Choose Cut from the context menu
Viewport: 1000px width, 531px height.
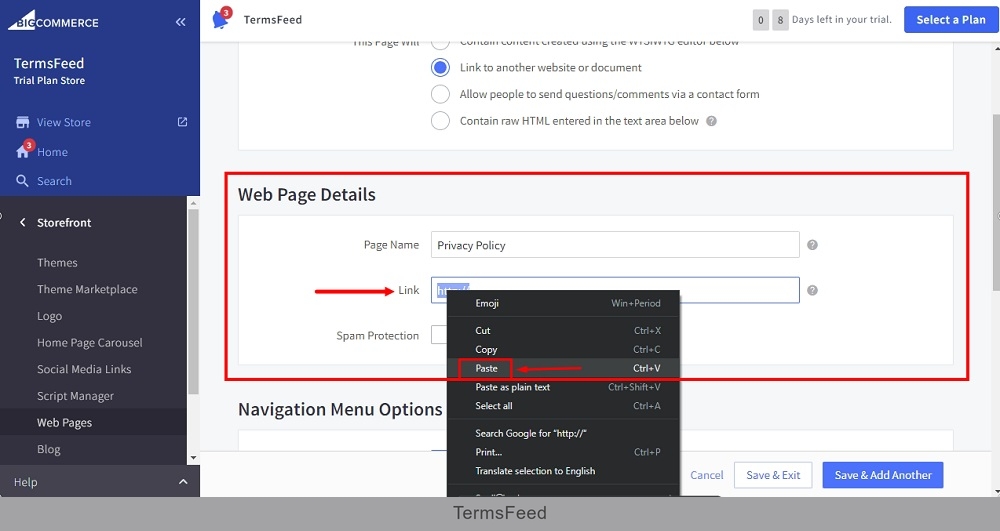(x=564, y=331)
